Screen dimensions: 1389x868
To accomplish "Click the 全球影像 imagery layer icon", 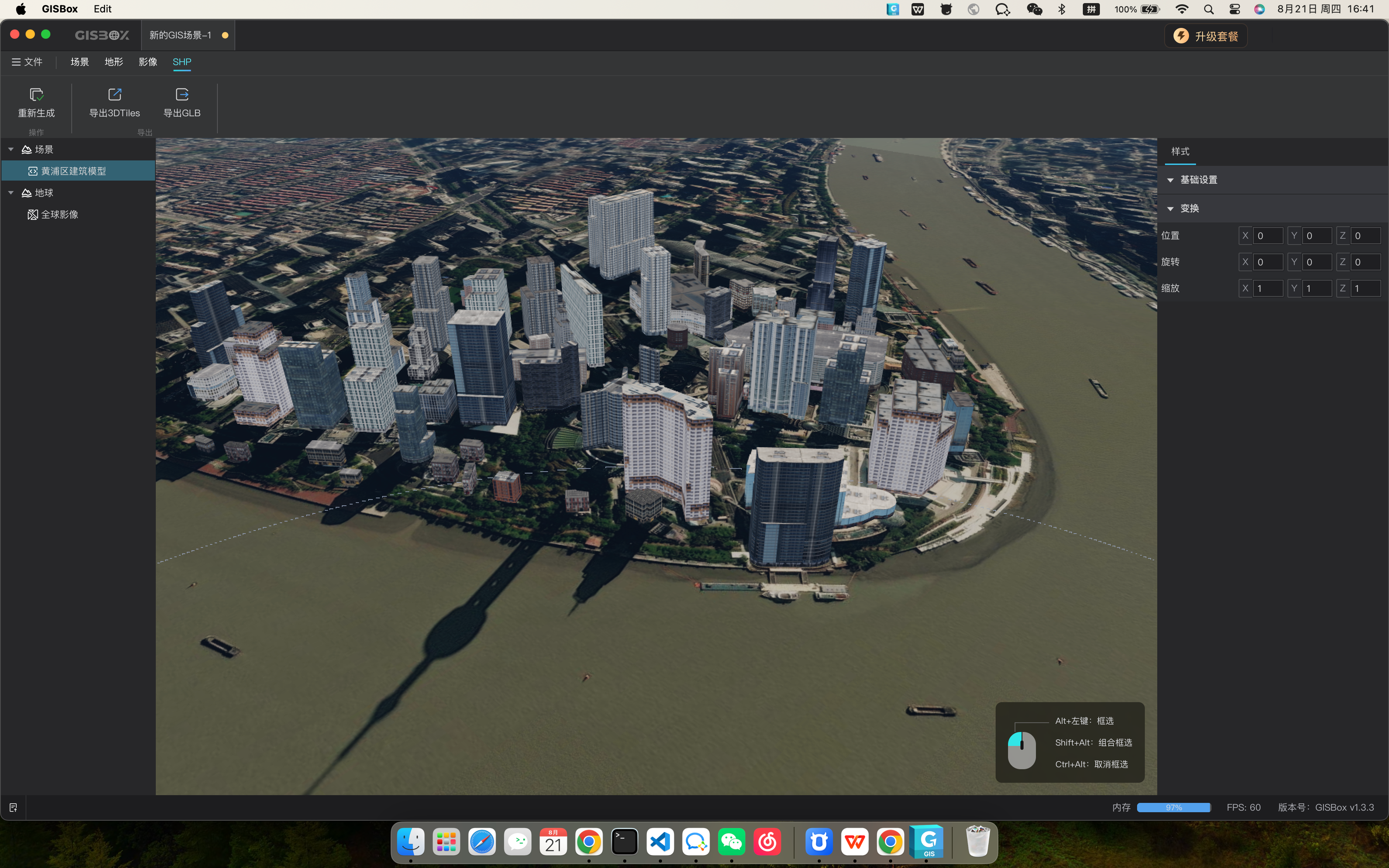I will (33, 215).
